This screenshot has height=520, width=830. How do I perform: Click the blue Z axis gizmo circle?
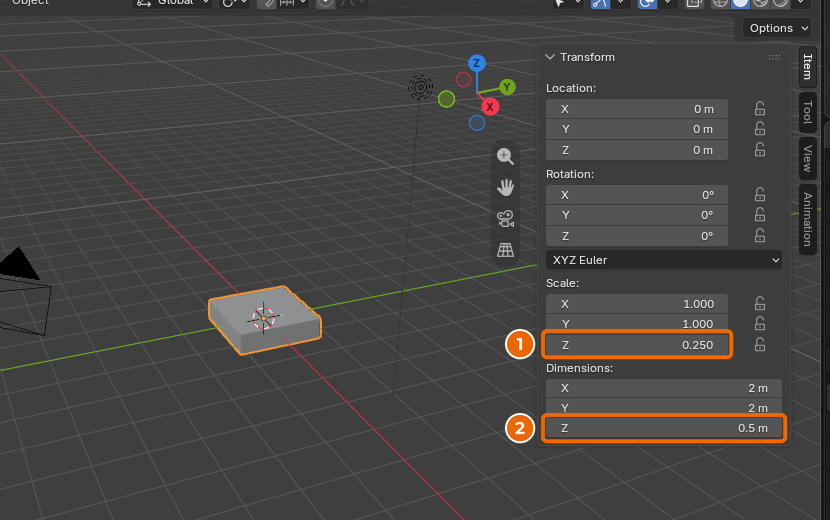477,64
